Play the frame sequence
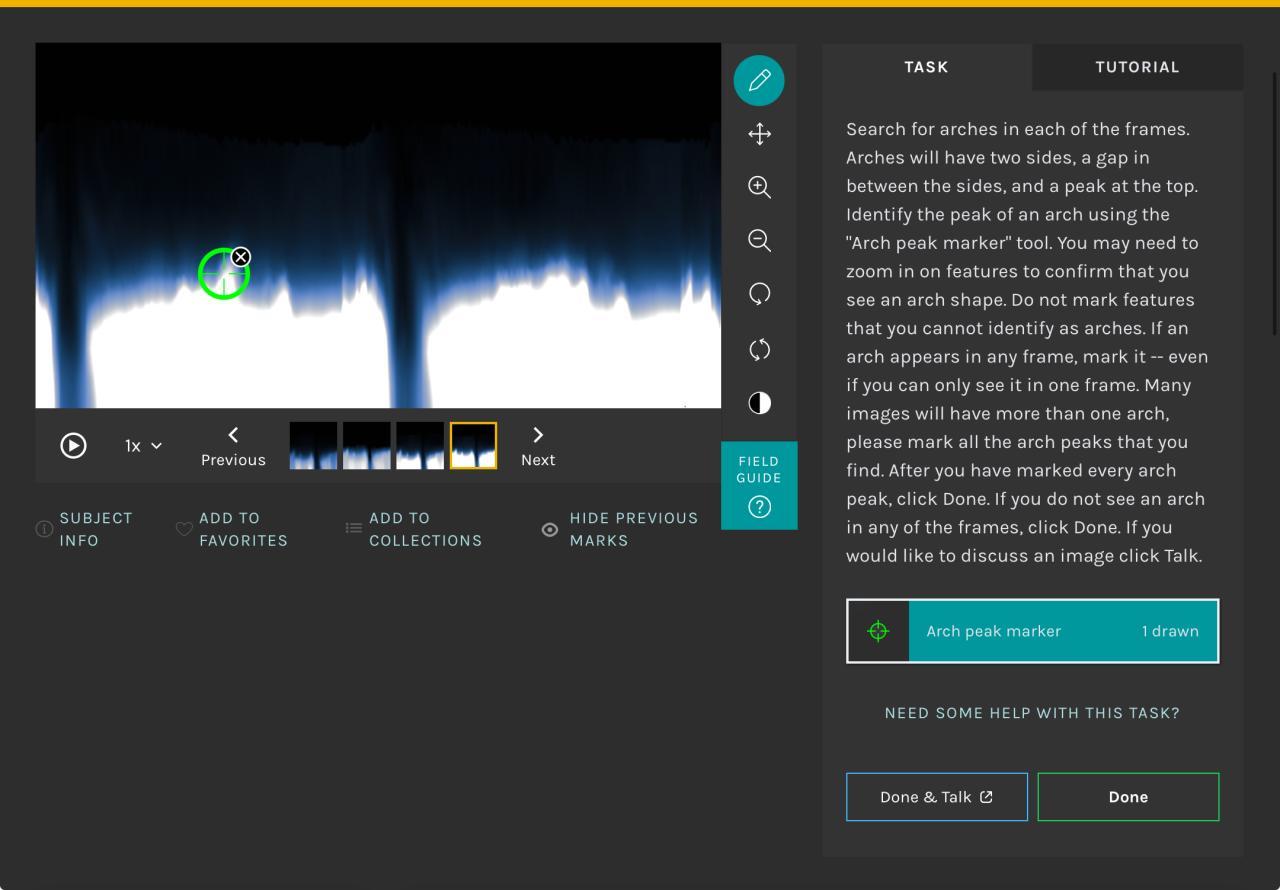1280x890 pixels. pyautogui.click(x=73, y=445)
